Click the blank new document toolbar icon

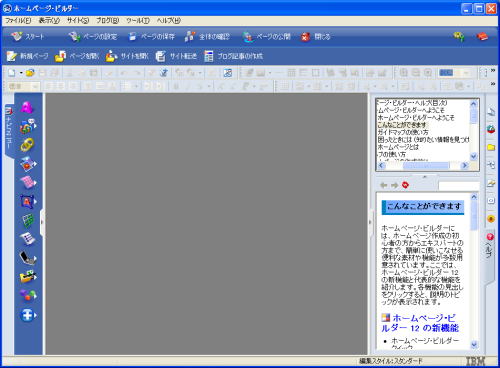click(12, 73)
